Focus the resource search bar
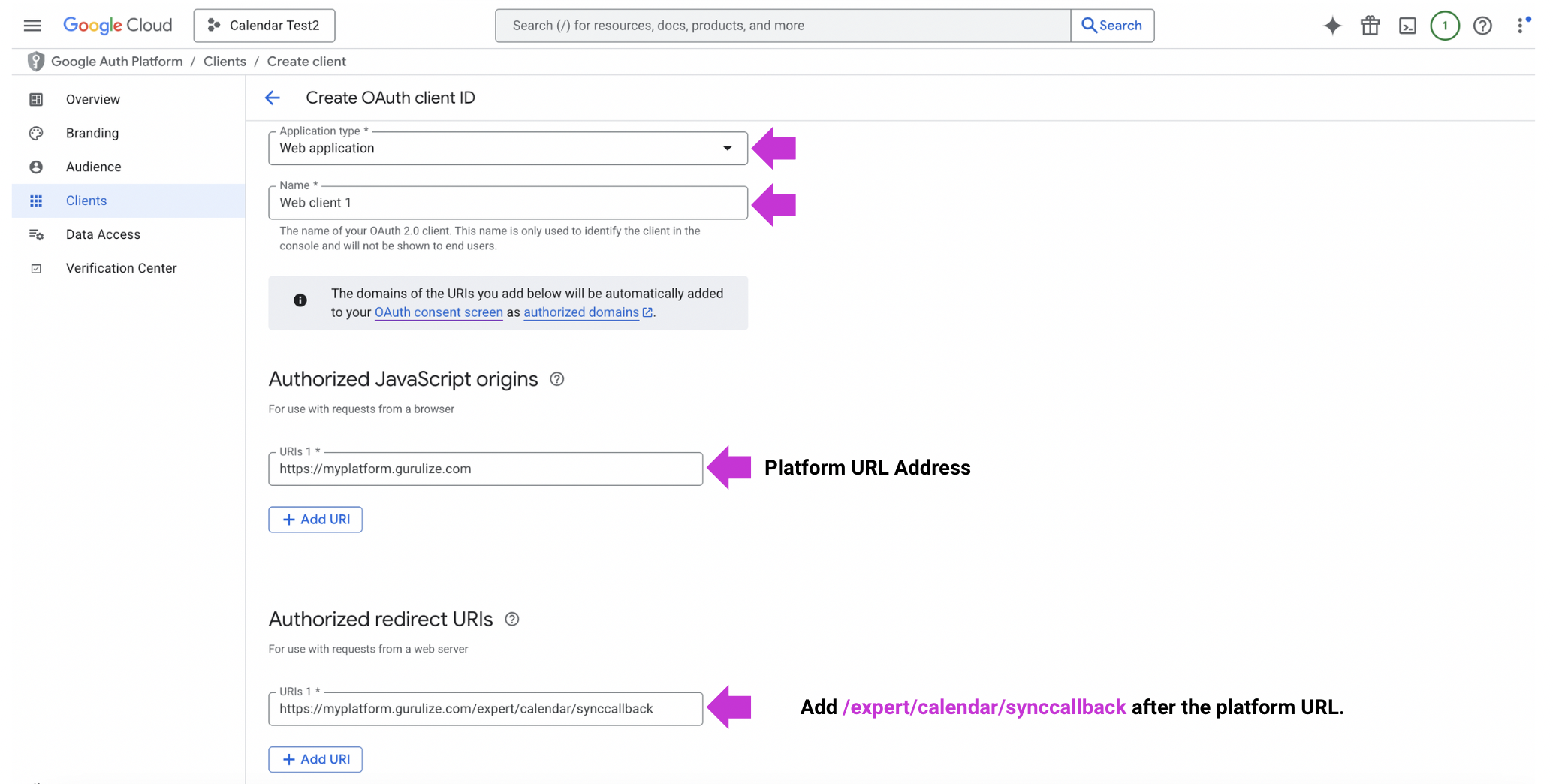 [783, 26]
